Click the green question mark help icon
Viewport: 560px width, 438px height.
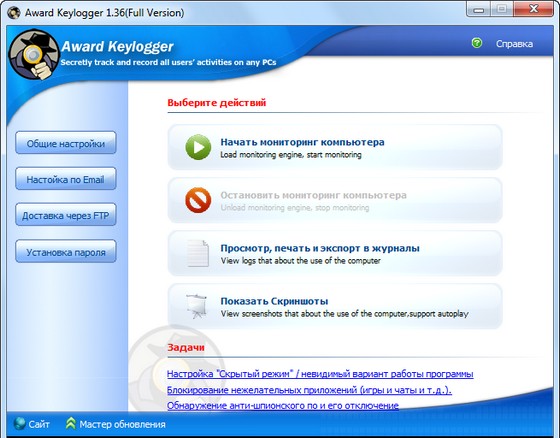click(x=476, y=43)
